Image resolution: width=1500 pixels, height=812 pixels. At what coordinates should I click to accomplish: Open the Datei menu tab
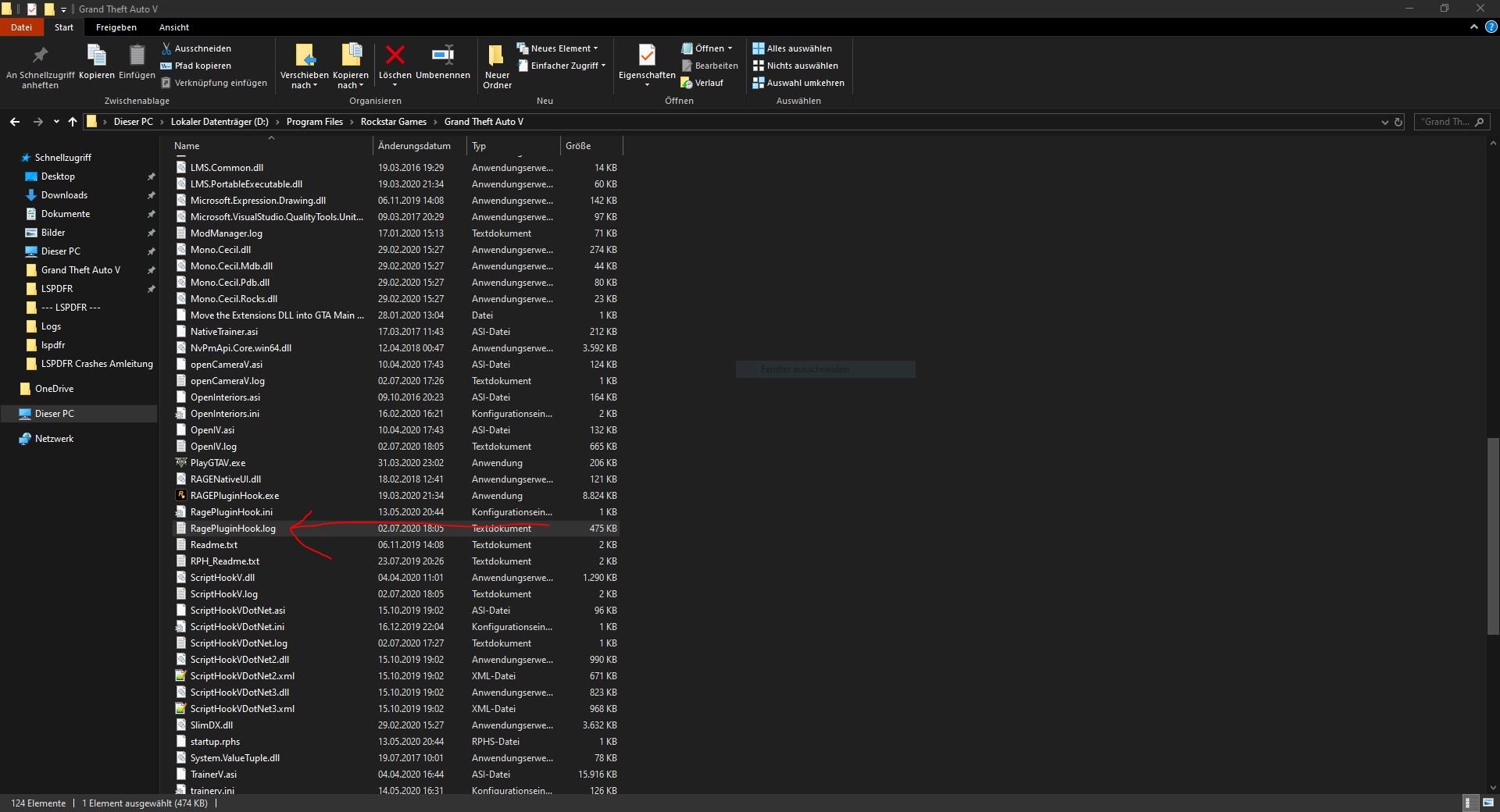pos(21,27)
